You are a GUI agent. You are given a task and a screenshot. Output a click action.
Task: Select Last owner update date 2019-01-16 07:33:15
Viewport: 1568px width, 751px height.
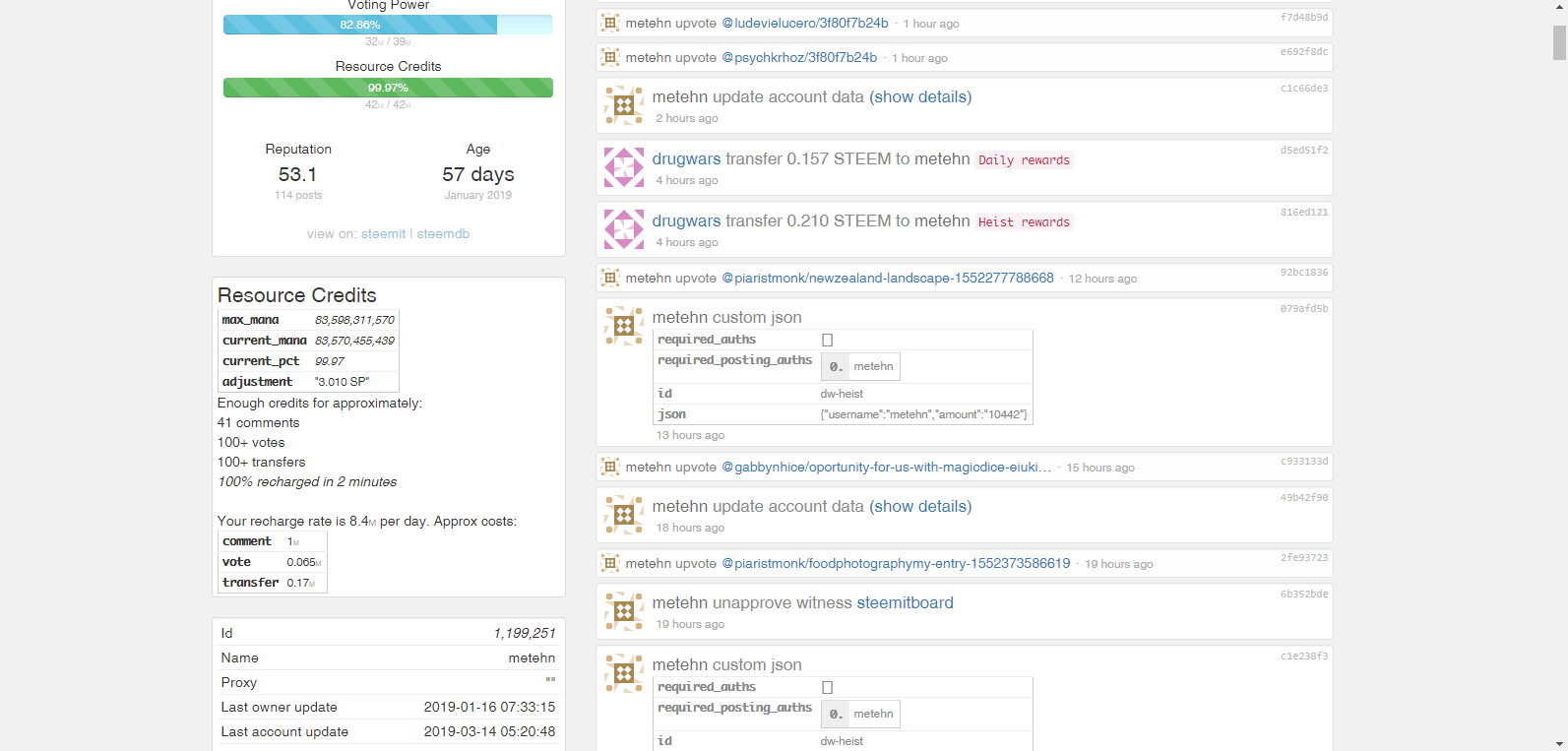[x=489, y=707]
